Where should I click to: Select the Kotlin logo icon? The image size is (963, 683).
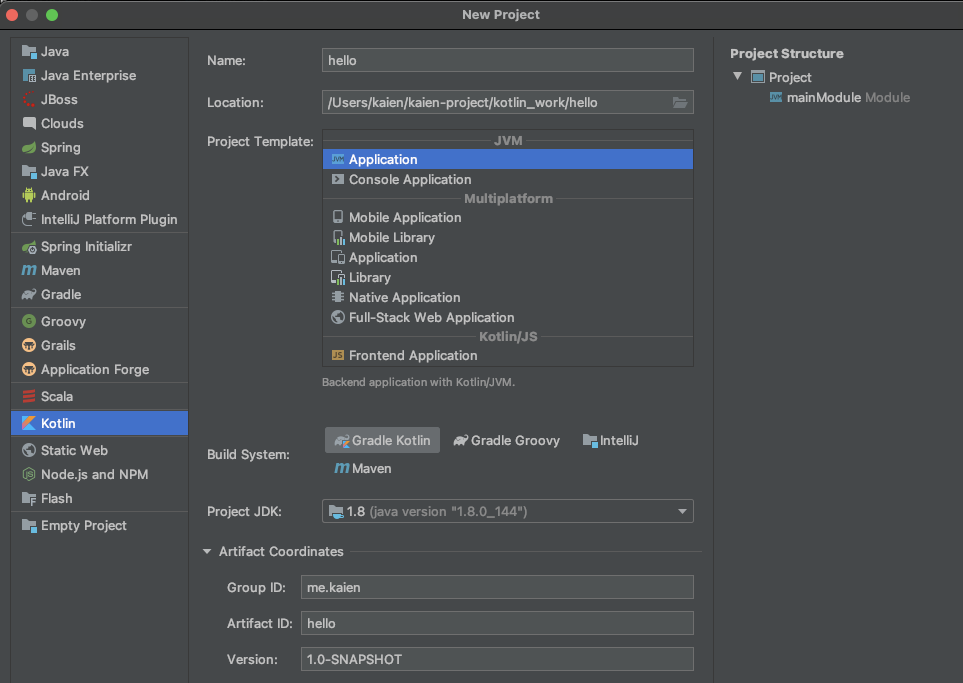pyautogui.click(x=29, y=423)
